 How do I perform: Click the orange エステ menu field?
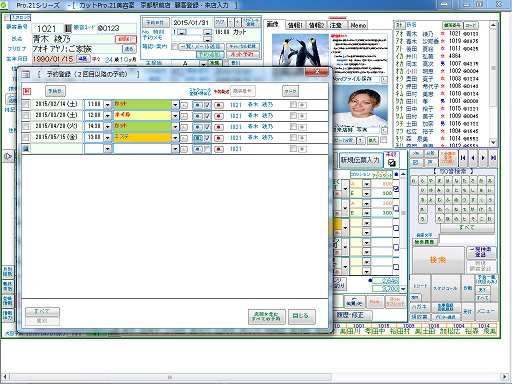(x=142, y=138)
